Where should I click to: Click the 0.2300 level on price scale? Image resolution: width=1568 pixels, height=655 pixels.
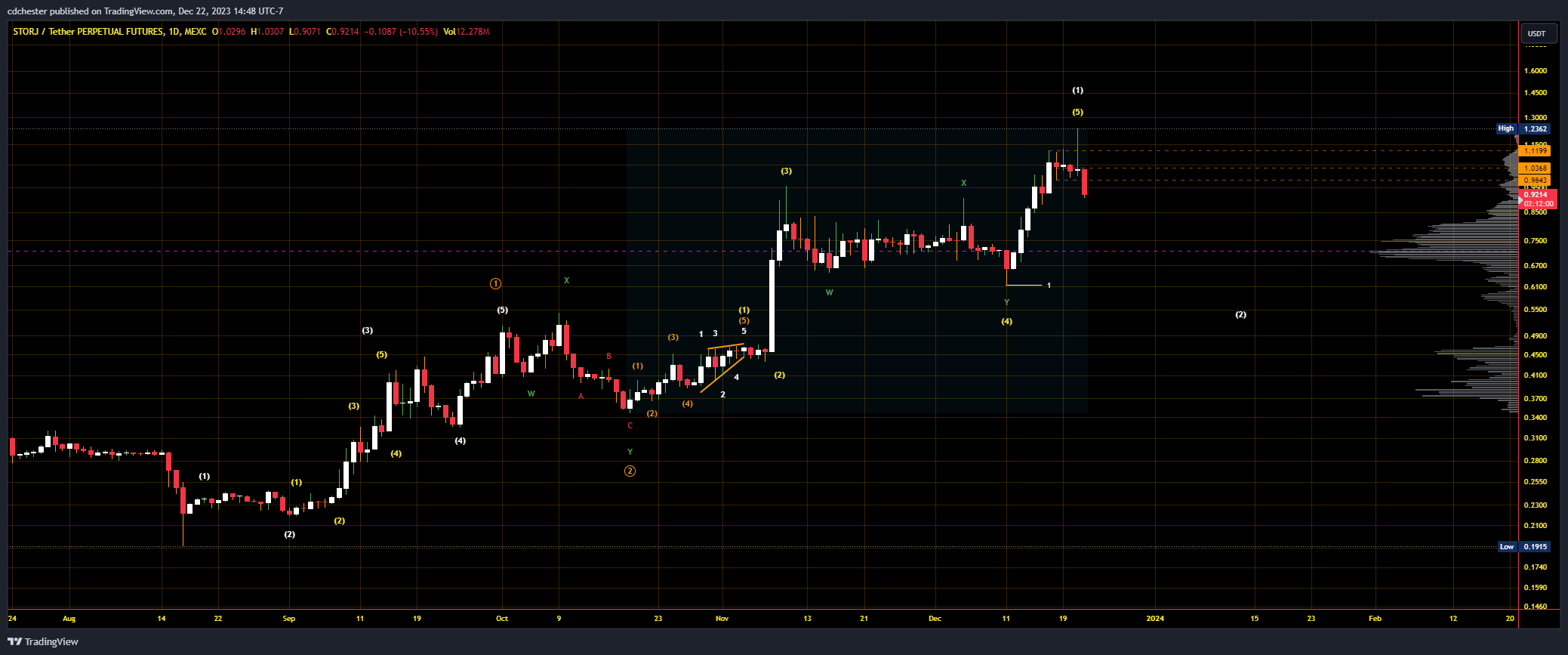[x=1536, y=505]
